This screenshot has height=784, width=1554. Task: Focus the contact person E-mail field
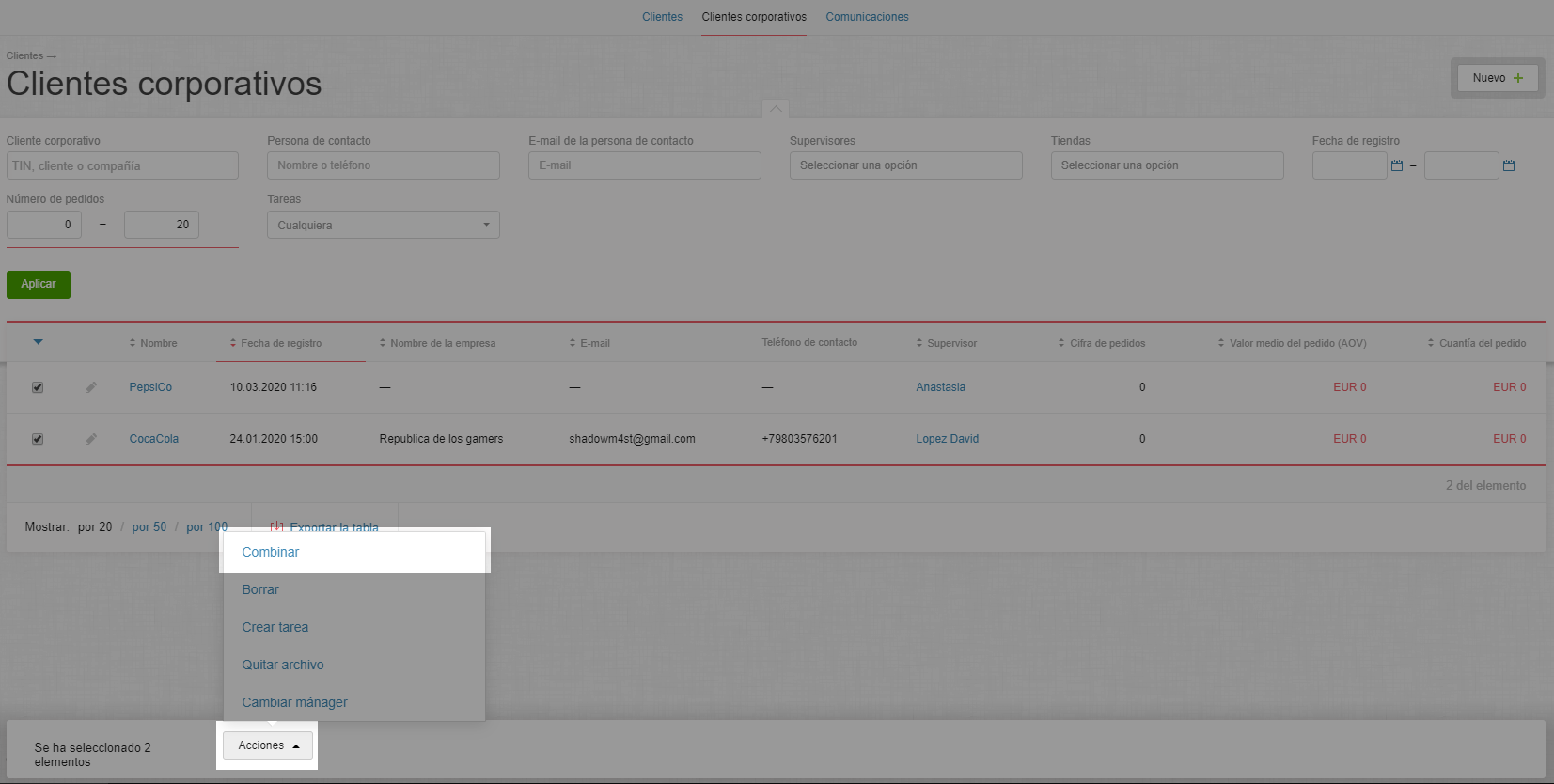click(x=645, y=165)
